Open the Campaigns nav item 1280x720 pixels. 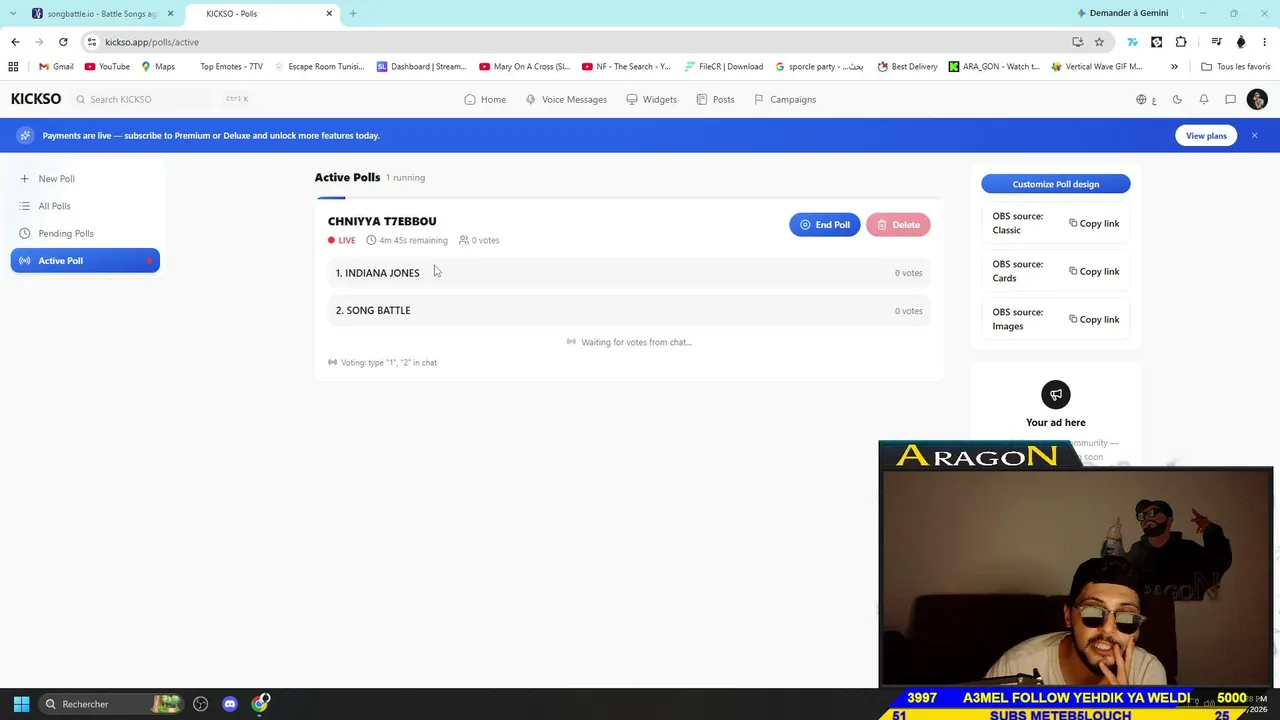click(785, 100)
